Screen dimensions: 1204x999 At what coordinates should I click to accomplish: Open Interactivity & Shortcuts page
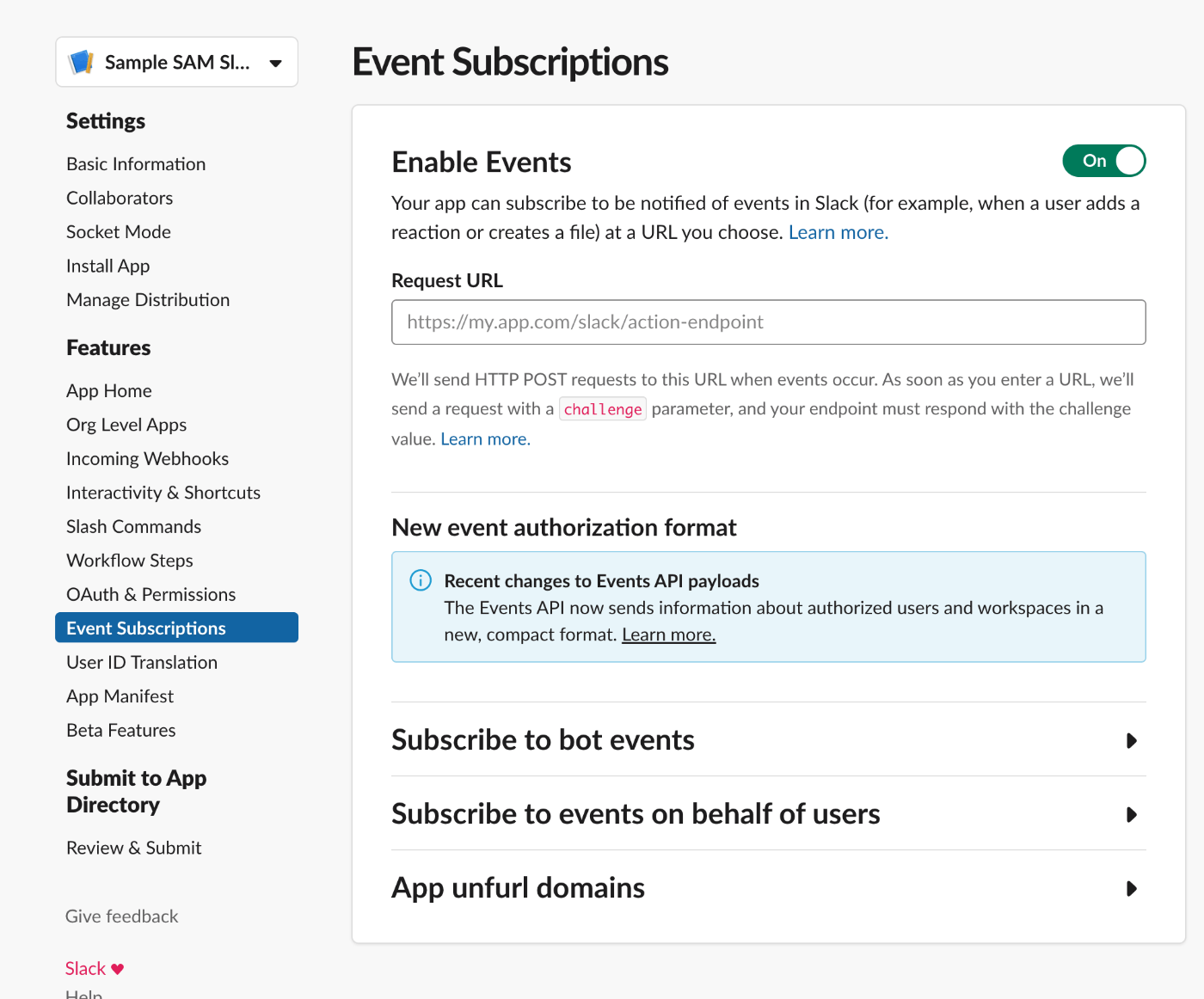pyautogui.click(x=163, y=493)
